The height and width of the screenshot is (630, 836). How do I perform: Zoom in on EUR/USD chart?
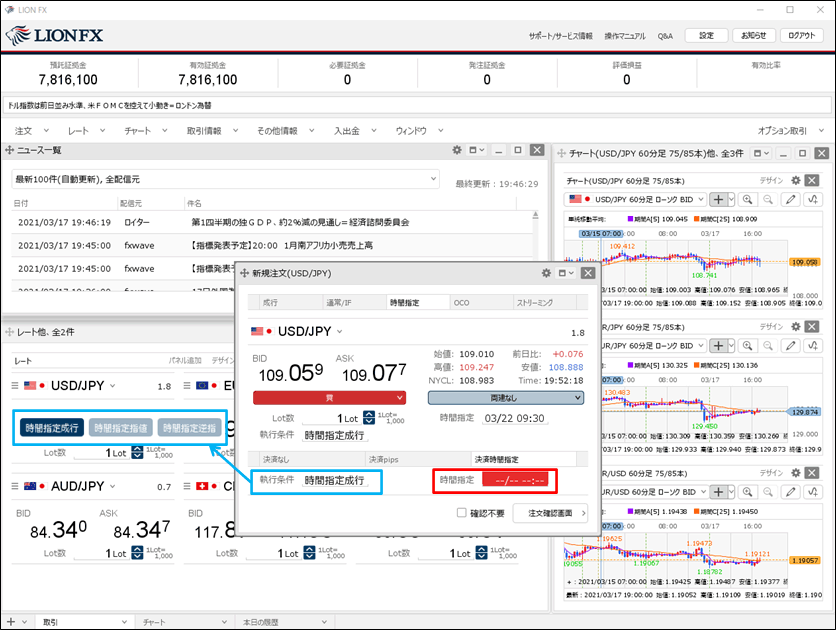[748, 491]
